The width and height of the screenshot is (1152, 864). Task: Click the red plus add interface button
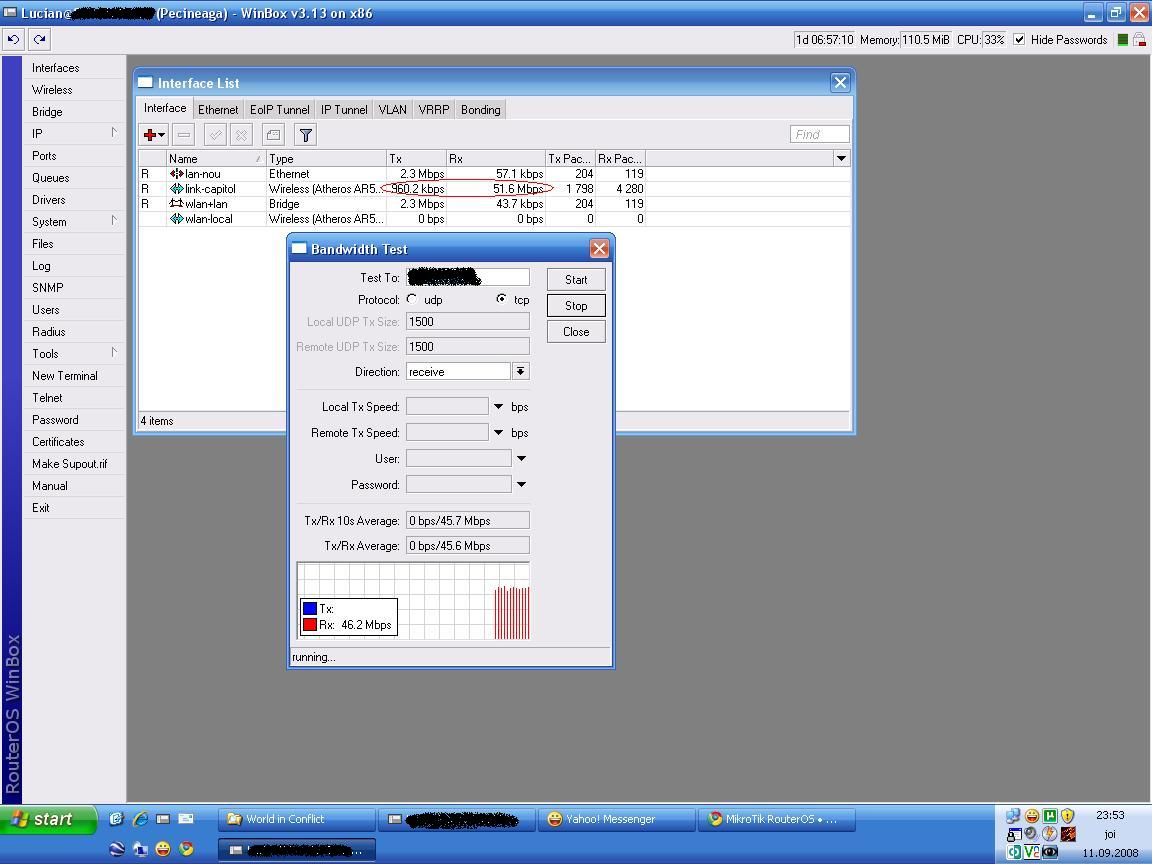pos(150,135)
